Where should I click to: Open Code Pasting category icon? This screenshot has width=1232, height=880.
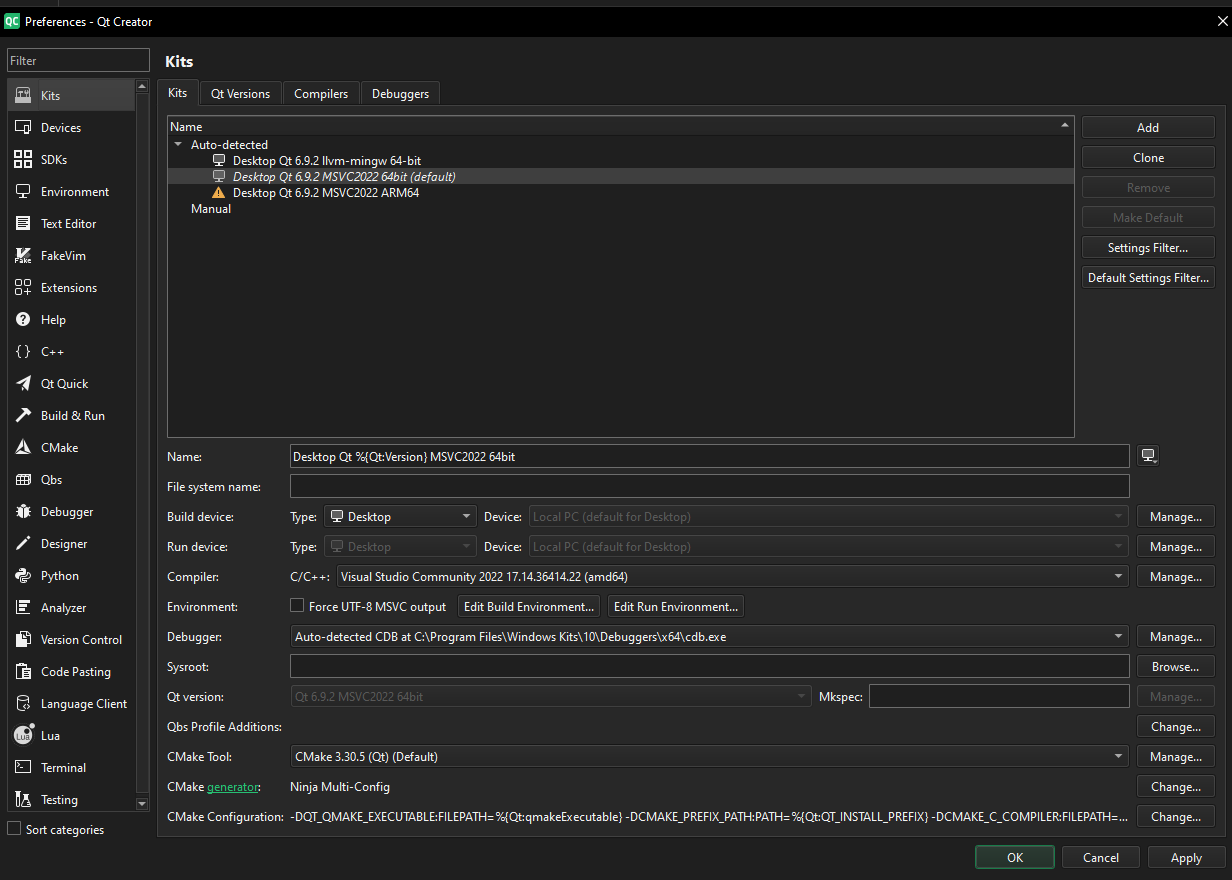click(x=23, y=671)
